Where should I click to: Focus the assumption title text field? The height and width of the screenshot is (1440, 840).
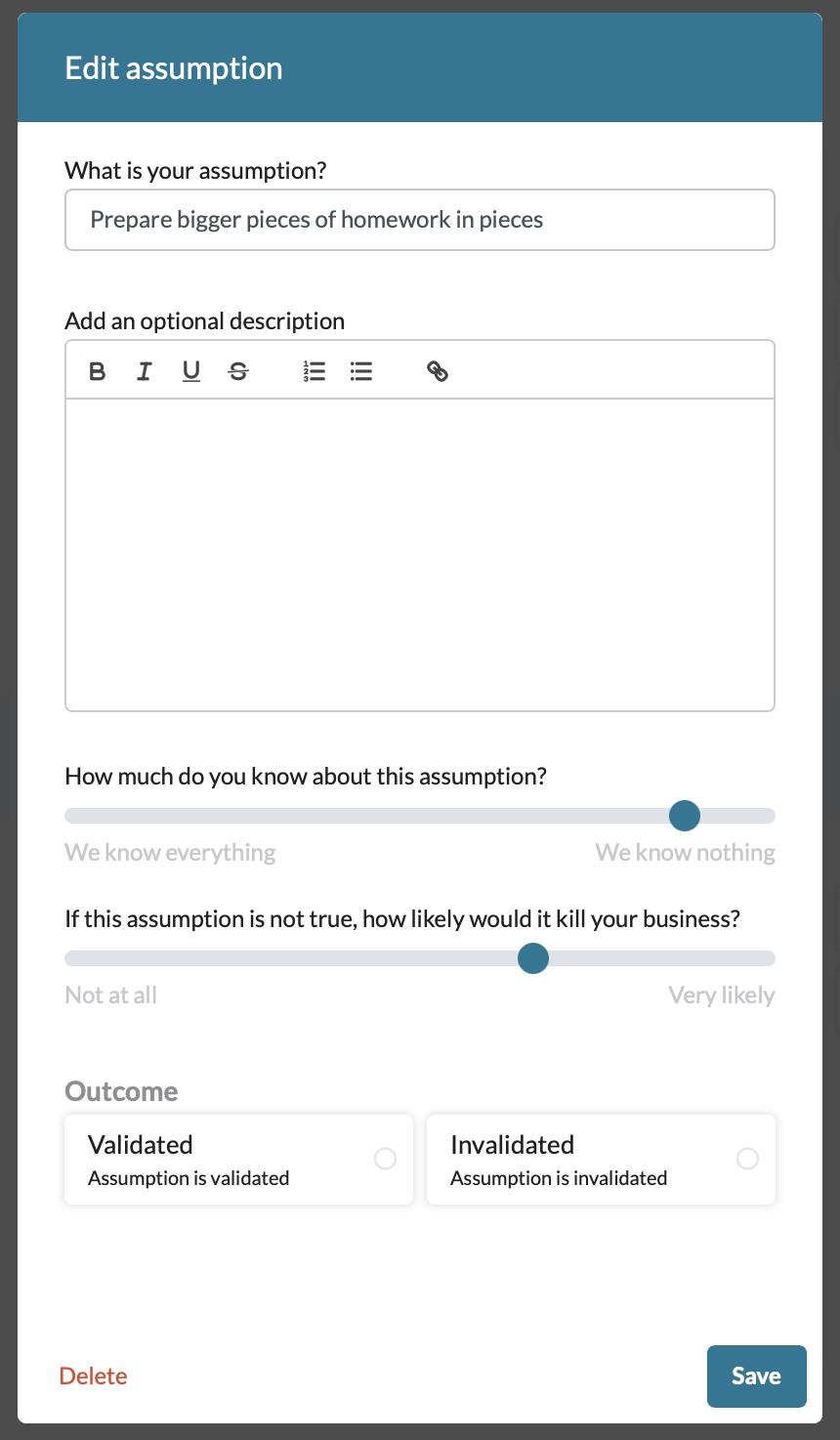pos(419,219)
